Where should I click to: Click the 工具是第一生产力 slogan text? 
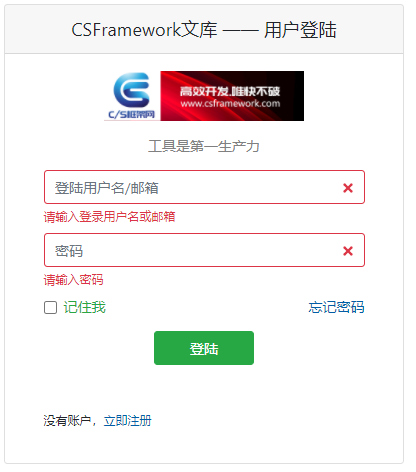[204, 146]
